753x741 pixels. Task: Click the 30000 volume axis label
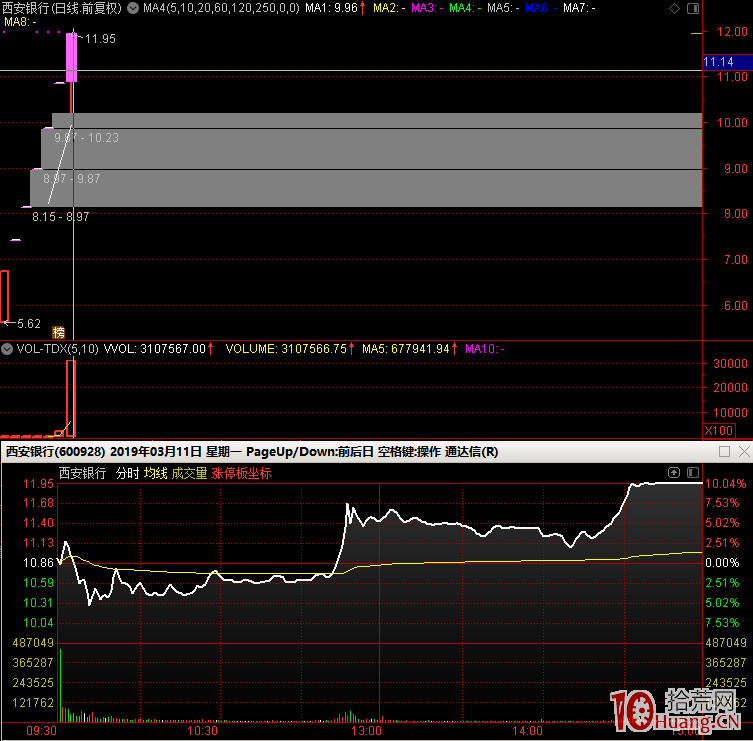click(730, 364)
